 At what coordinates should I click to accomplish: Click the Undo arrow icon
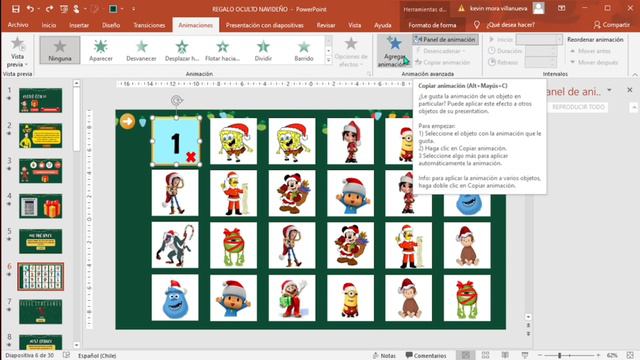tap(30, 9)
